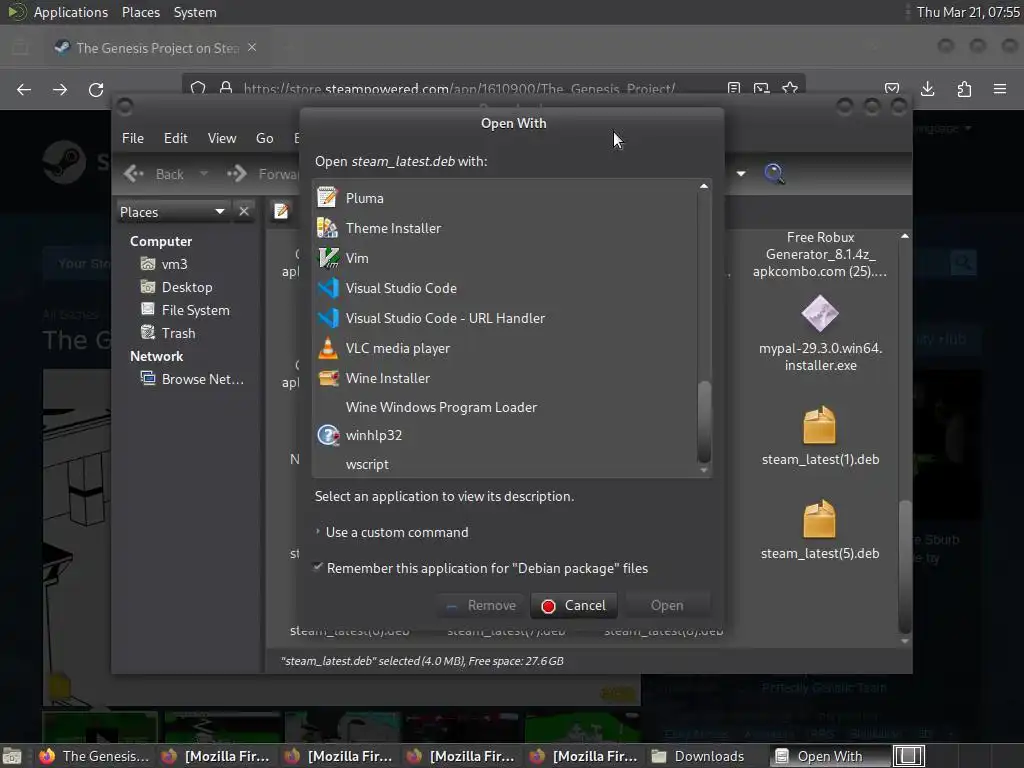The image size is (1024, 768).
Task: Toggle reader view in Firefox address bar
Action: tap(734, 88)
